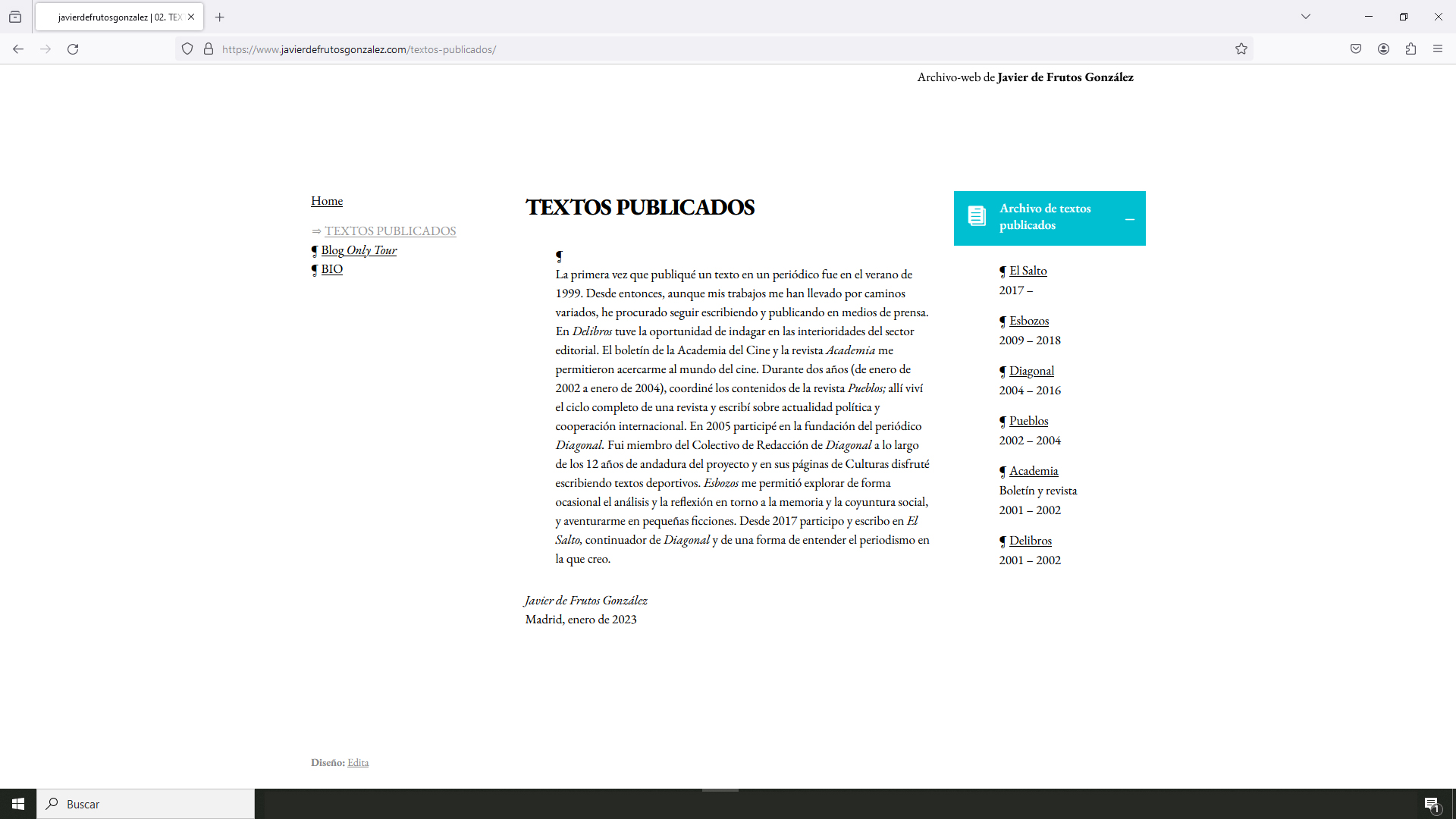Image resolution: width=1456 pixels, height=819 pixels.
Task: Open Esbozos archive link
Action: click(x=1029, y=321)
